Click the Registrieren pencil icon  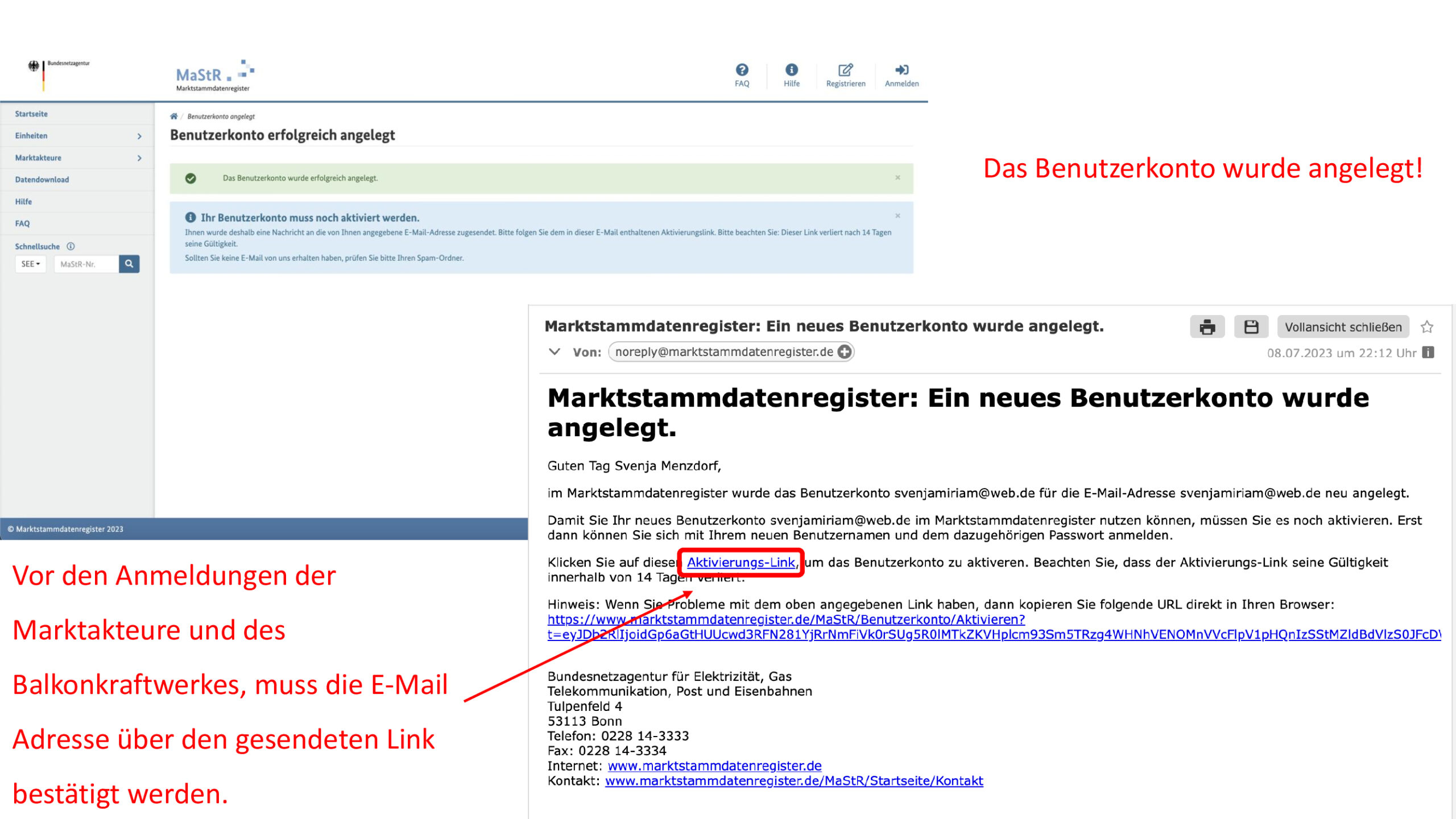pyautogui.click(x=845, y=70)
